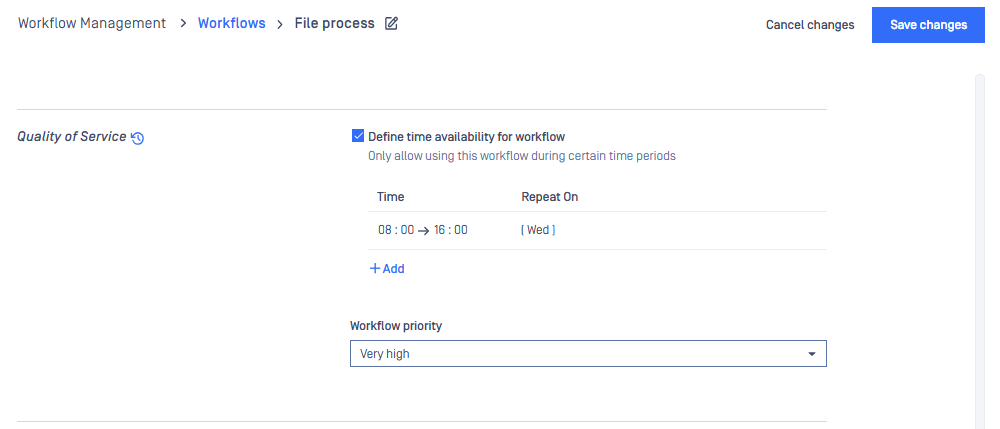Click the chevron before File process breadcrumb
This screenshot has height=429, width=1000.
click(x=279, y=24)
